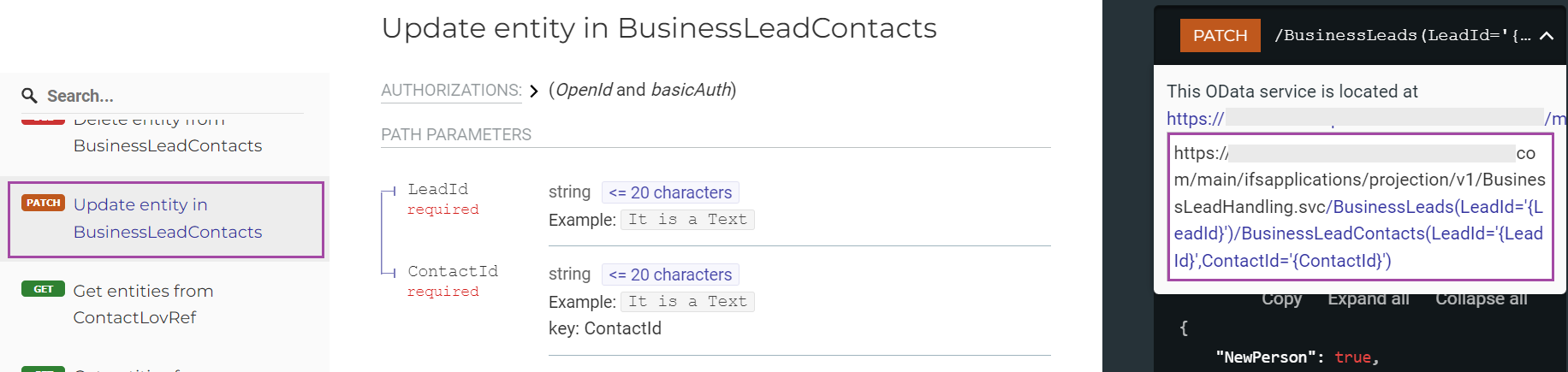Open the https:// service location link
Viewport: 1568px width, 372px height.
(x=1195, y=119)
